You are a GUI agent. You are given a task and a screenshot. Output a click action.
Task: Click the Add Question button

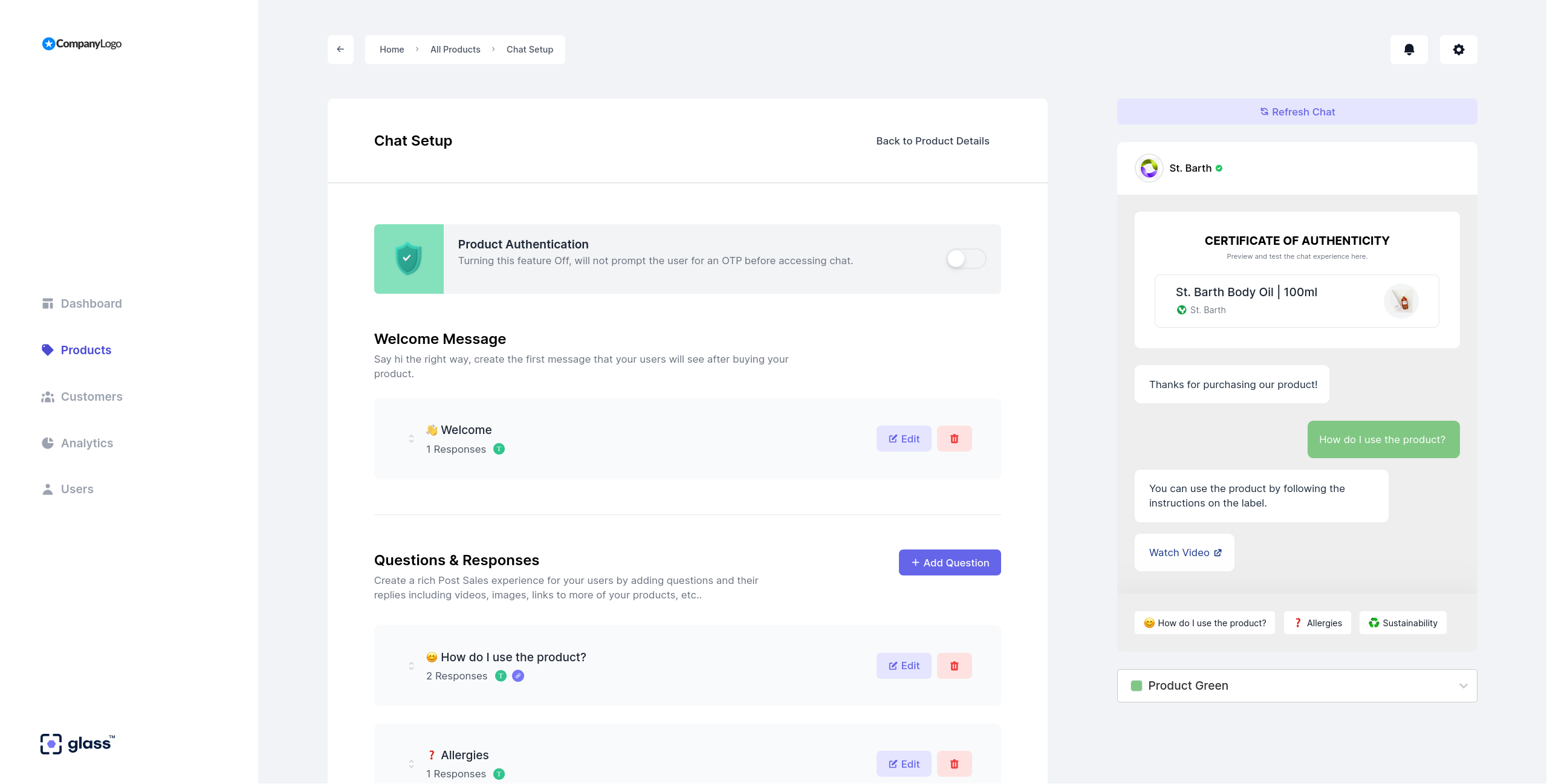point(949,562)
